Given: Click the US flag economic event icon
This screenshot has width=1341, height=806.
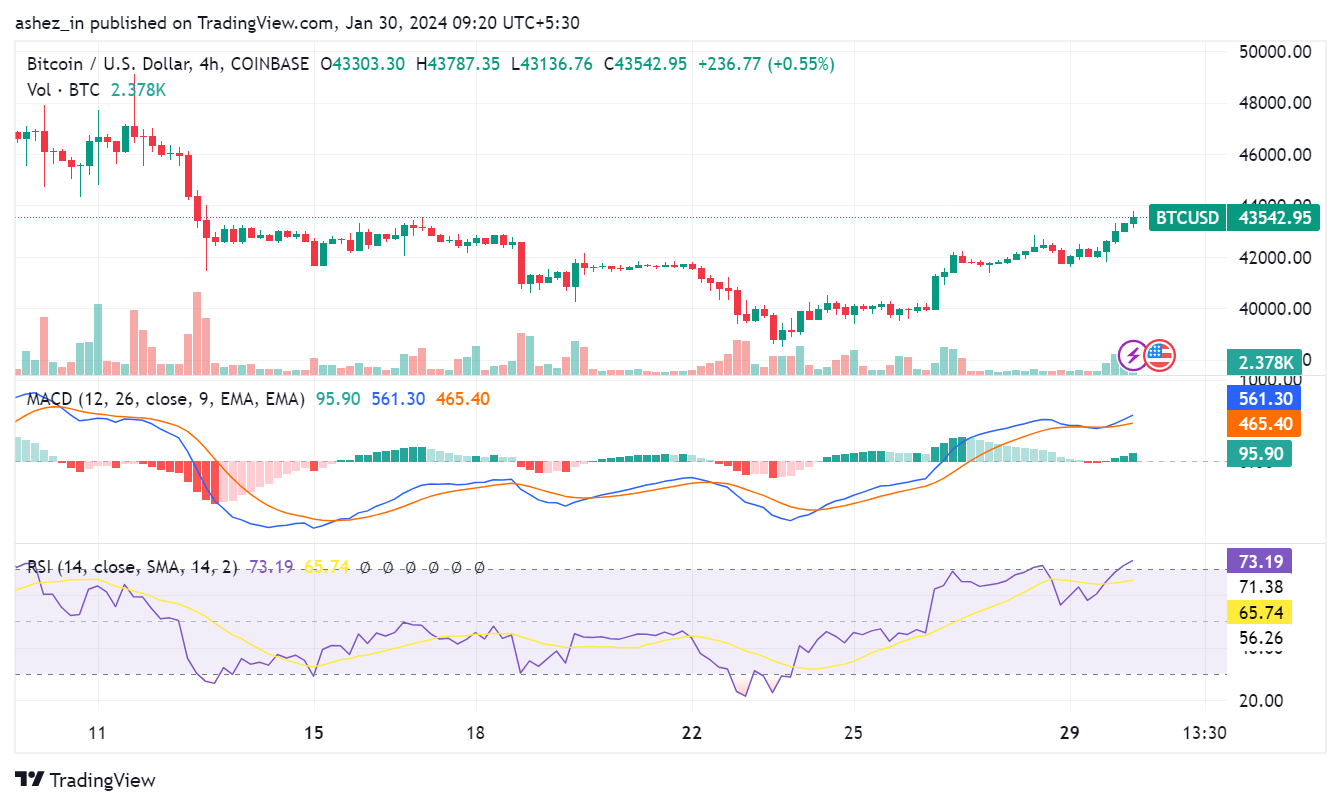Looking at the screenshot, I should pos(1161,355).
